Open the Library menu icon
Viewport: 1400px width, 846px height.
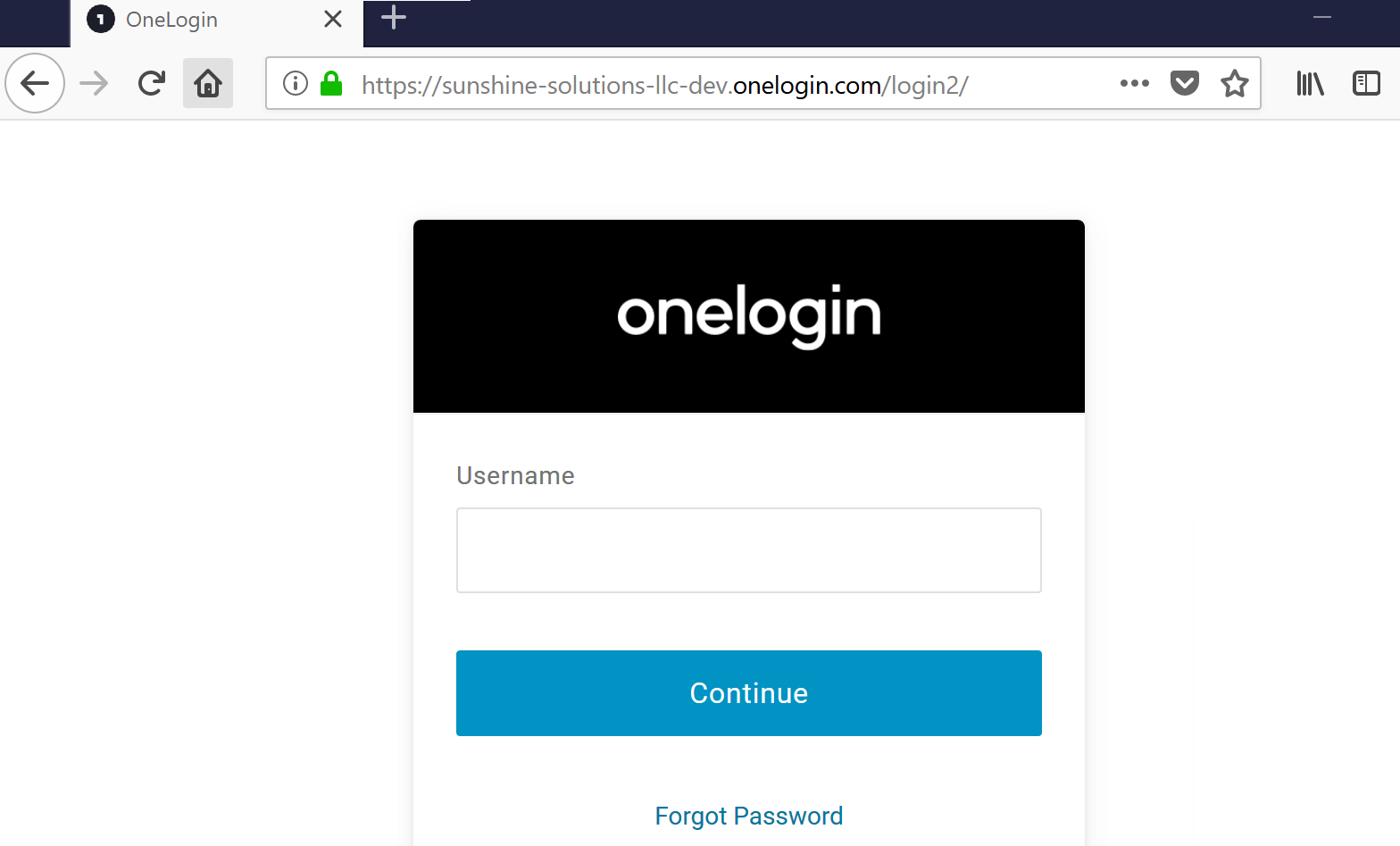click(1310, 84)
